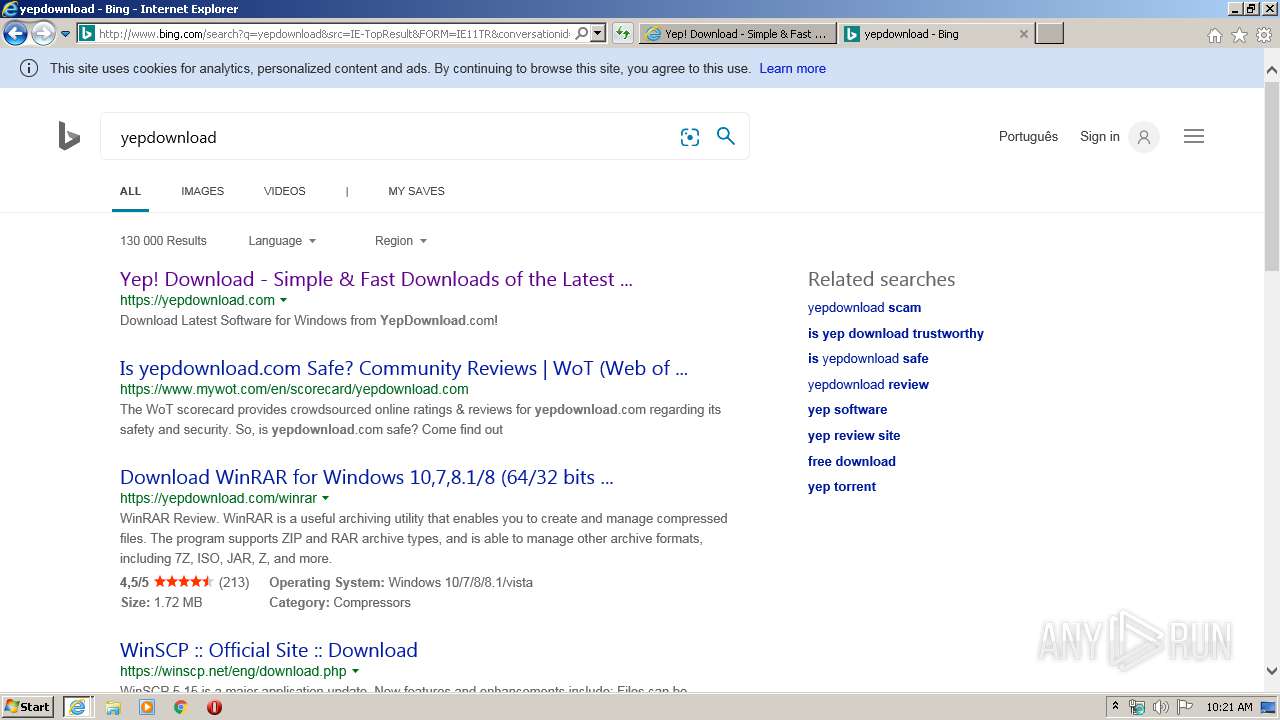Open the Language filter dropdown
Image resolution: width=1280 pixels, height=720 pixels.
(282, 241)
